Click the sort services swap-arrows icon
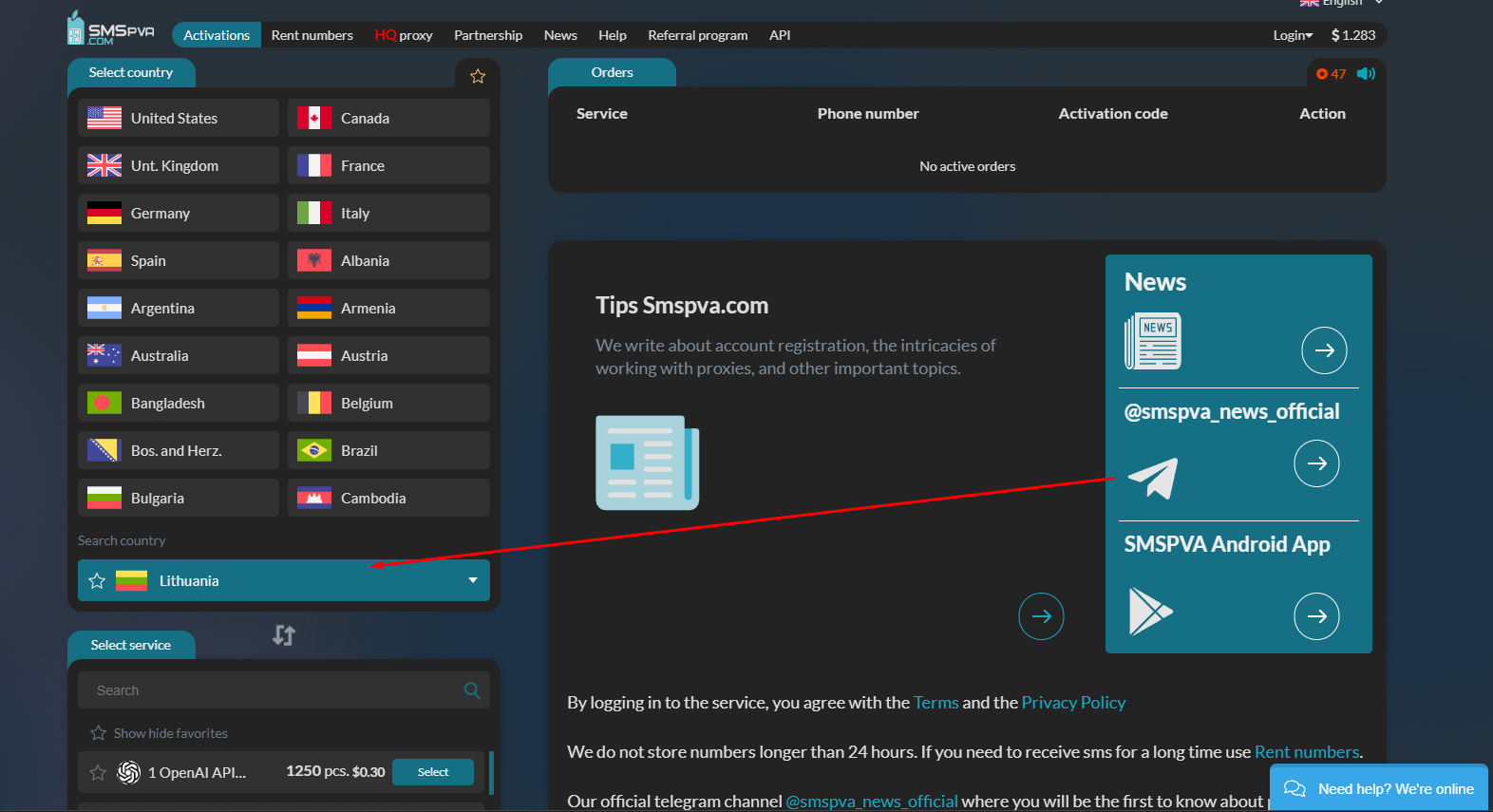The image size is (1493, 812). coord(284,635)
